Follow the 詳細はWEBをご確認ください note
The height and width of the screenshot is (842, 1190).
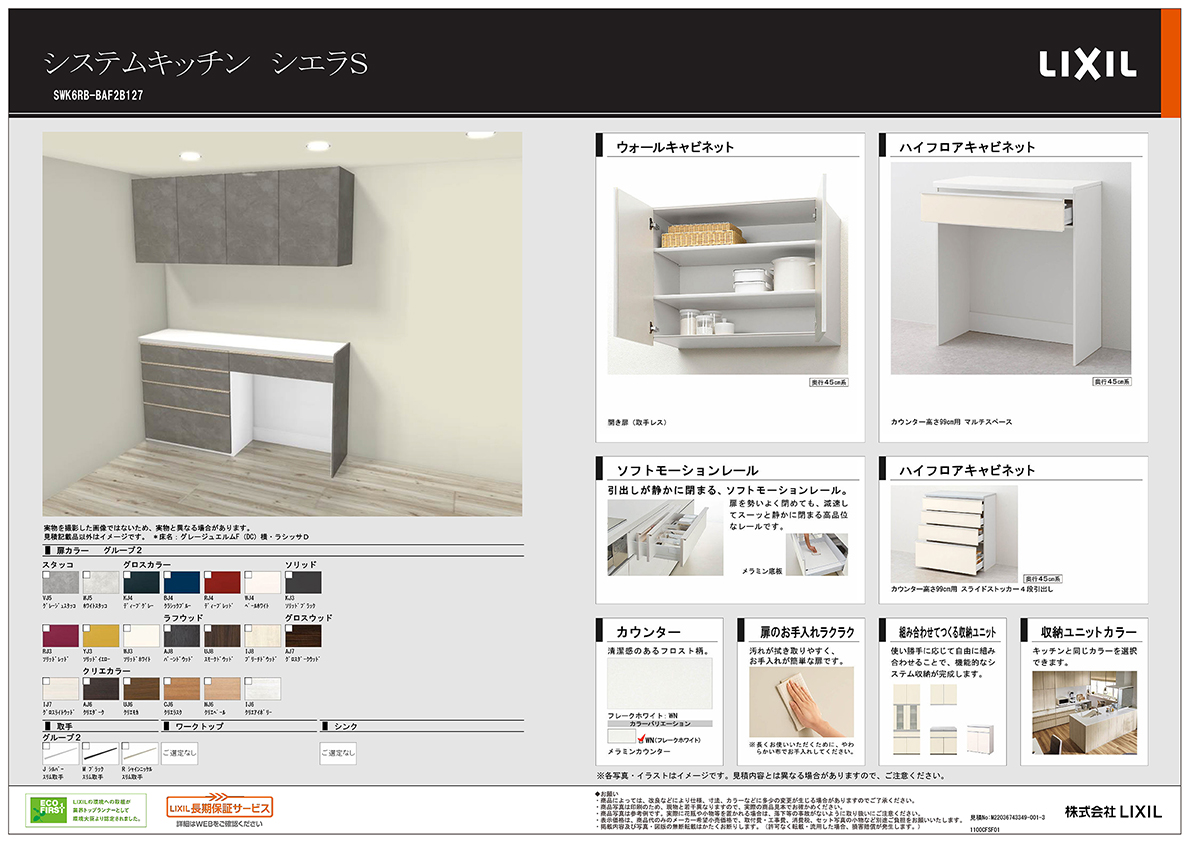[x=219, y=825]
